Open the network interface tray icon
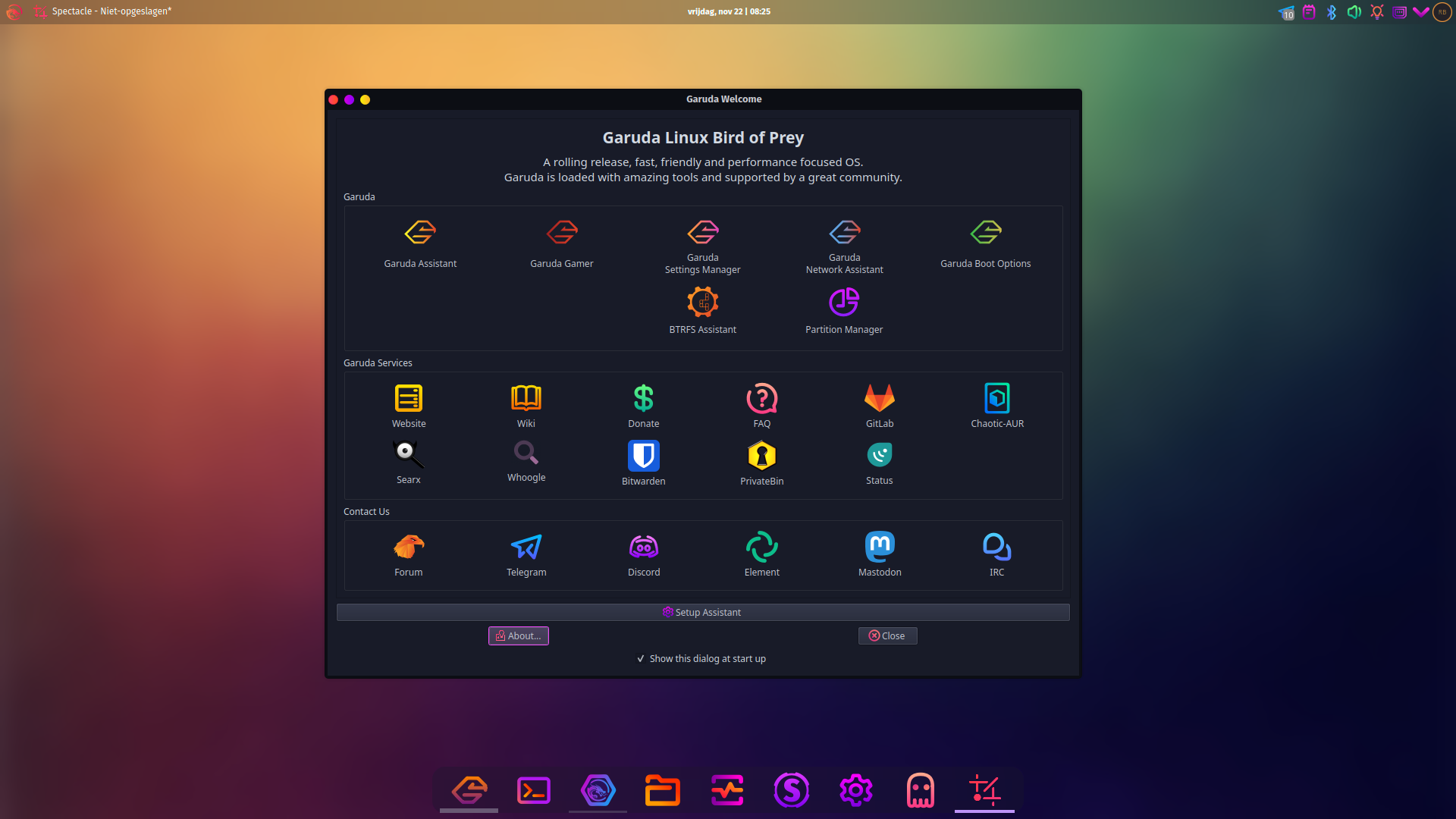The width and height of the screenshot is (1456, 819). (1400, 12)
